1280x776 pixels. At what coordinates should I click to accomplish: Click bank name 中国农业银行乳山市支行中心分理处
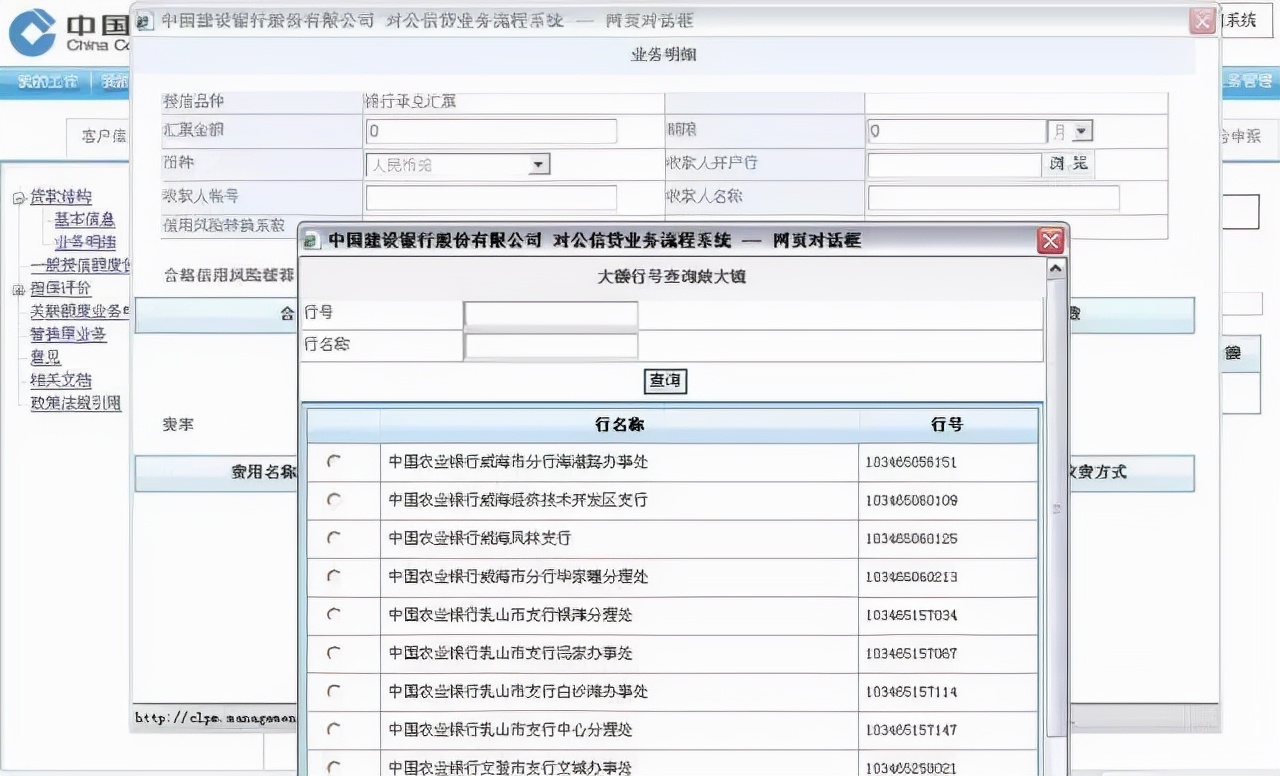[x=510, y=730]
